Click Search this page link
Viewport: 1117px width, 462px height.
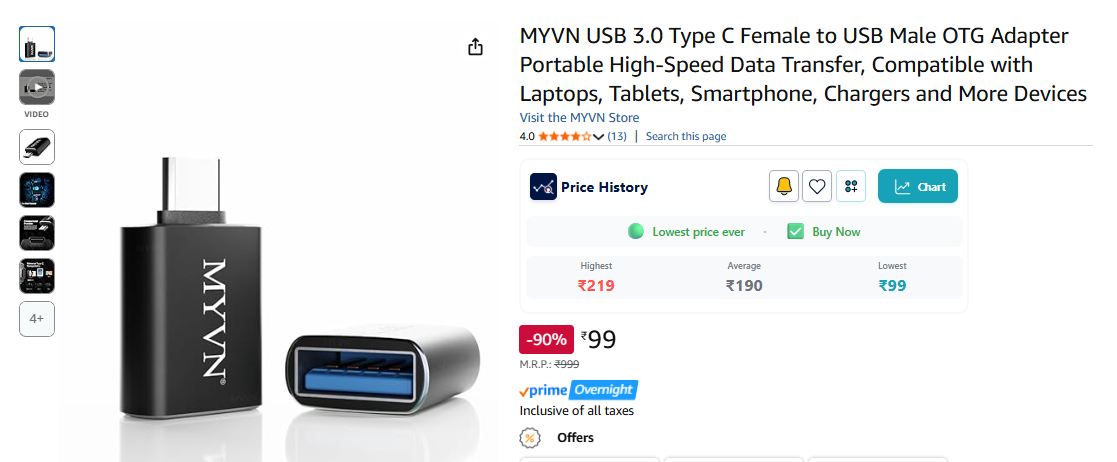click(686, 137)
